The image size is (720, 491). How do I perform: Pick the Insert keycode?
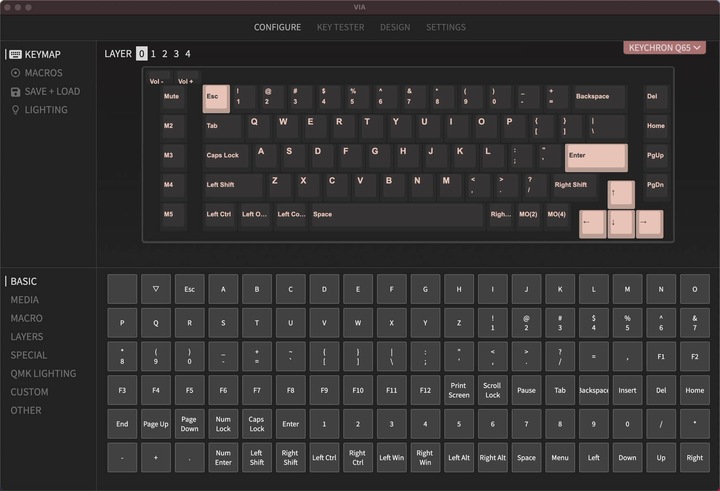tap(627, 390)
